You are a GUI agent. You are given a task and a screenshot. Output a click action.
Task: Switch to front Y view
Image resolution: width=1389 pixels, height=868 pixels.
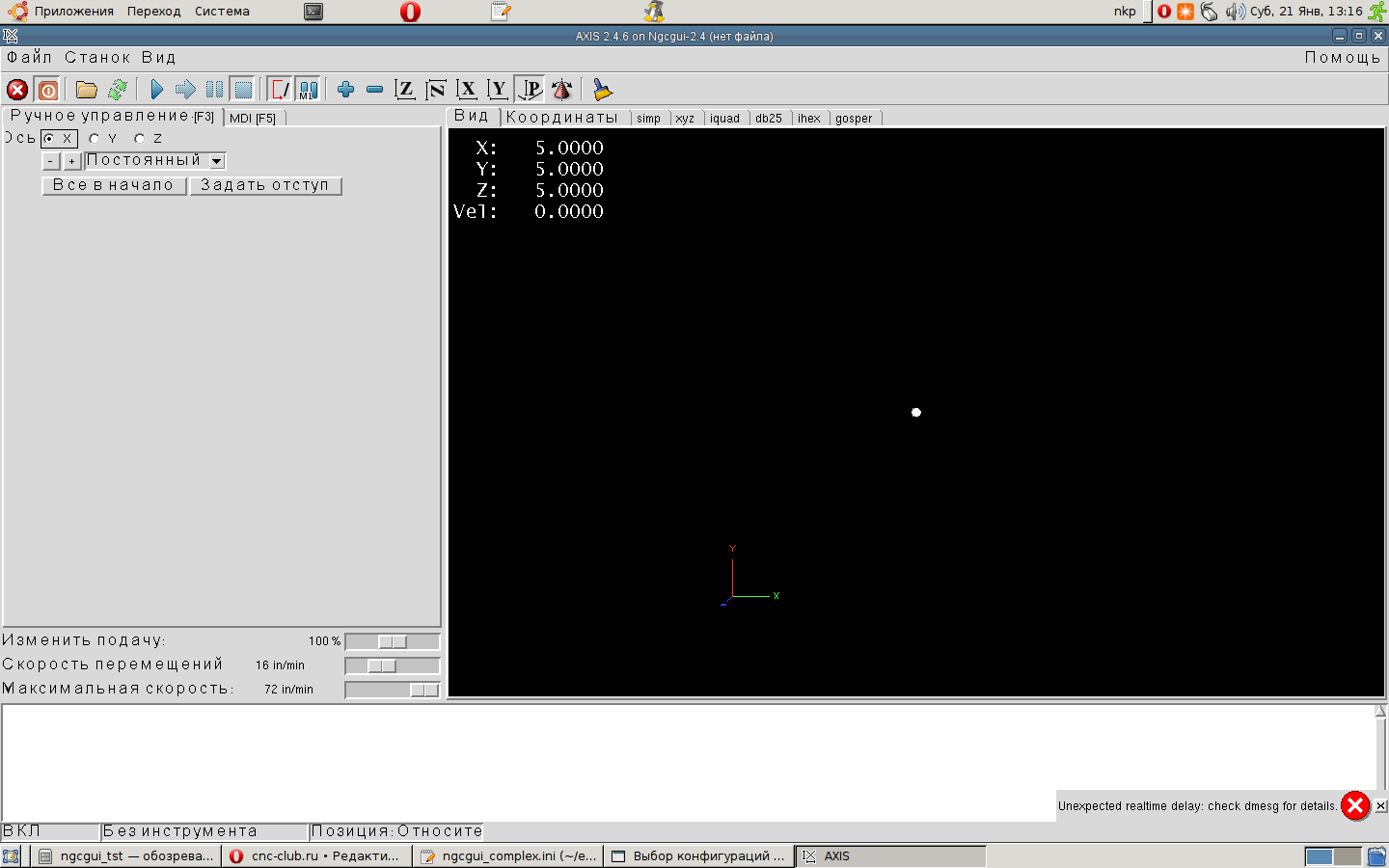498,90
